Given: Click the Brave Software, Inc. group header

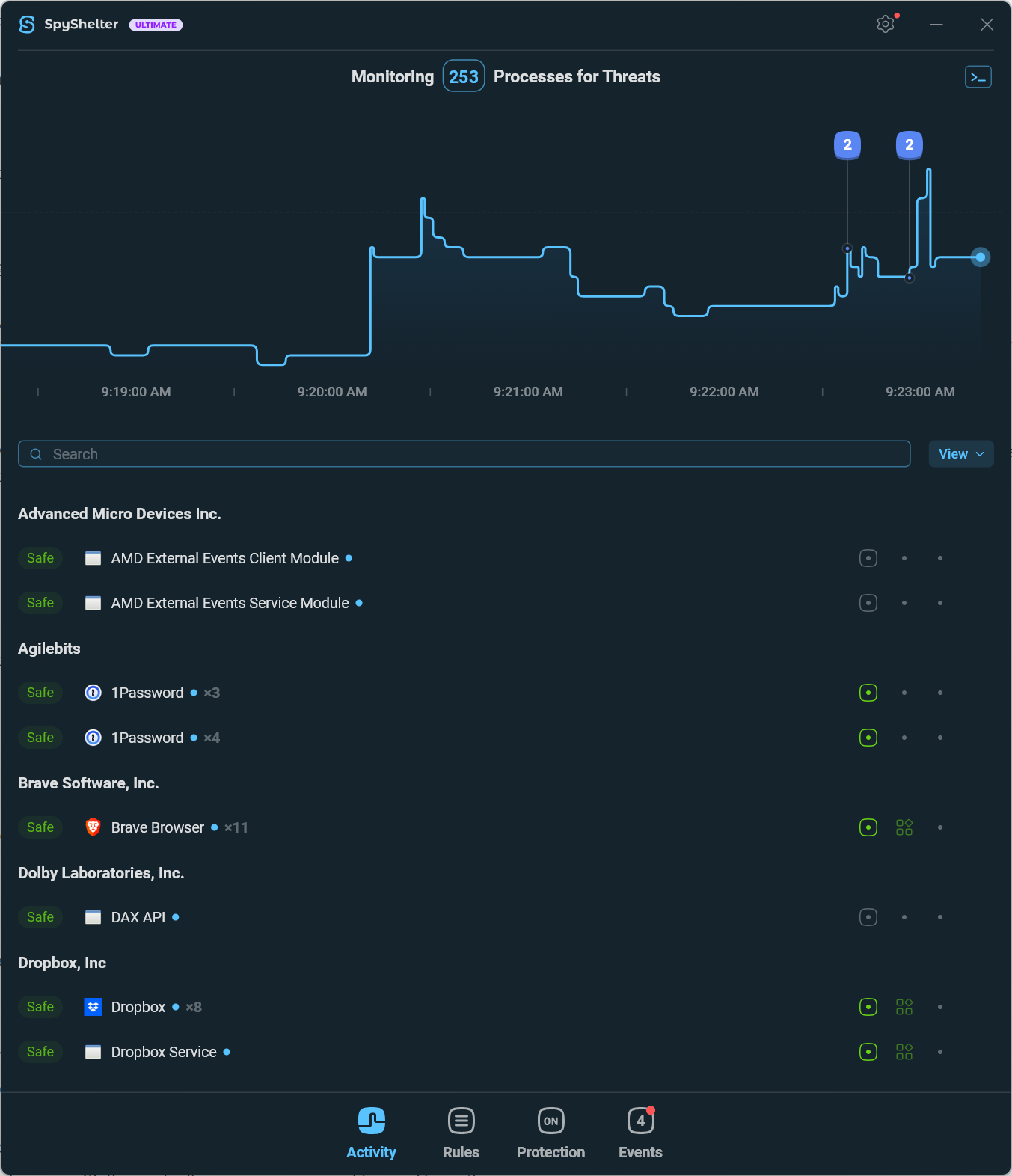Looking at the screenshot, I should point(88,783).
